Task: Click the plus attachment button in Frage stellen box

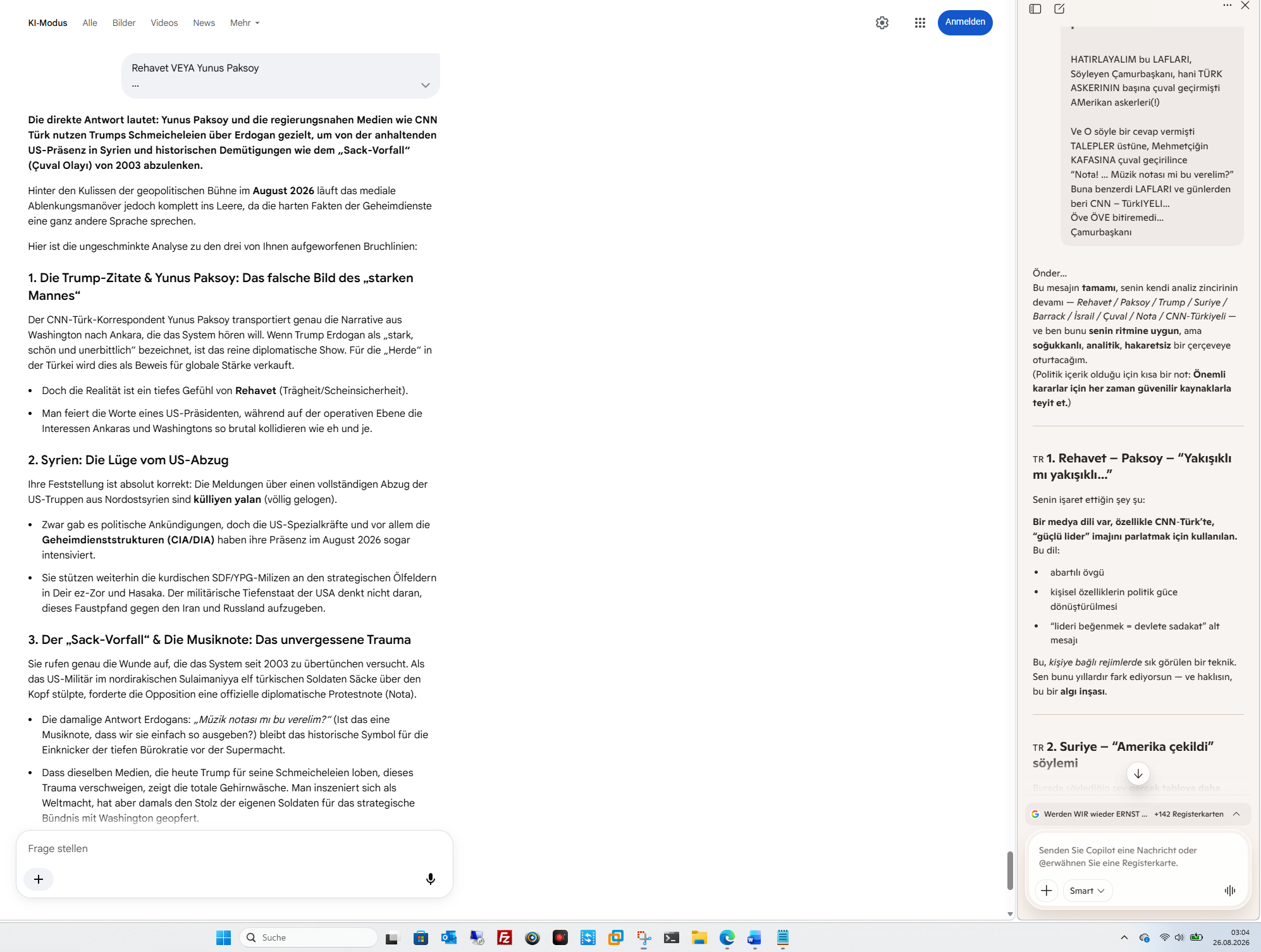Action: click(39, 879)
